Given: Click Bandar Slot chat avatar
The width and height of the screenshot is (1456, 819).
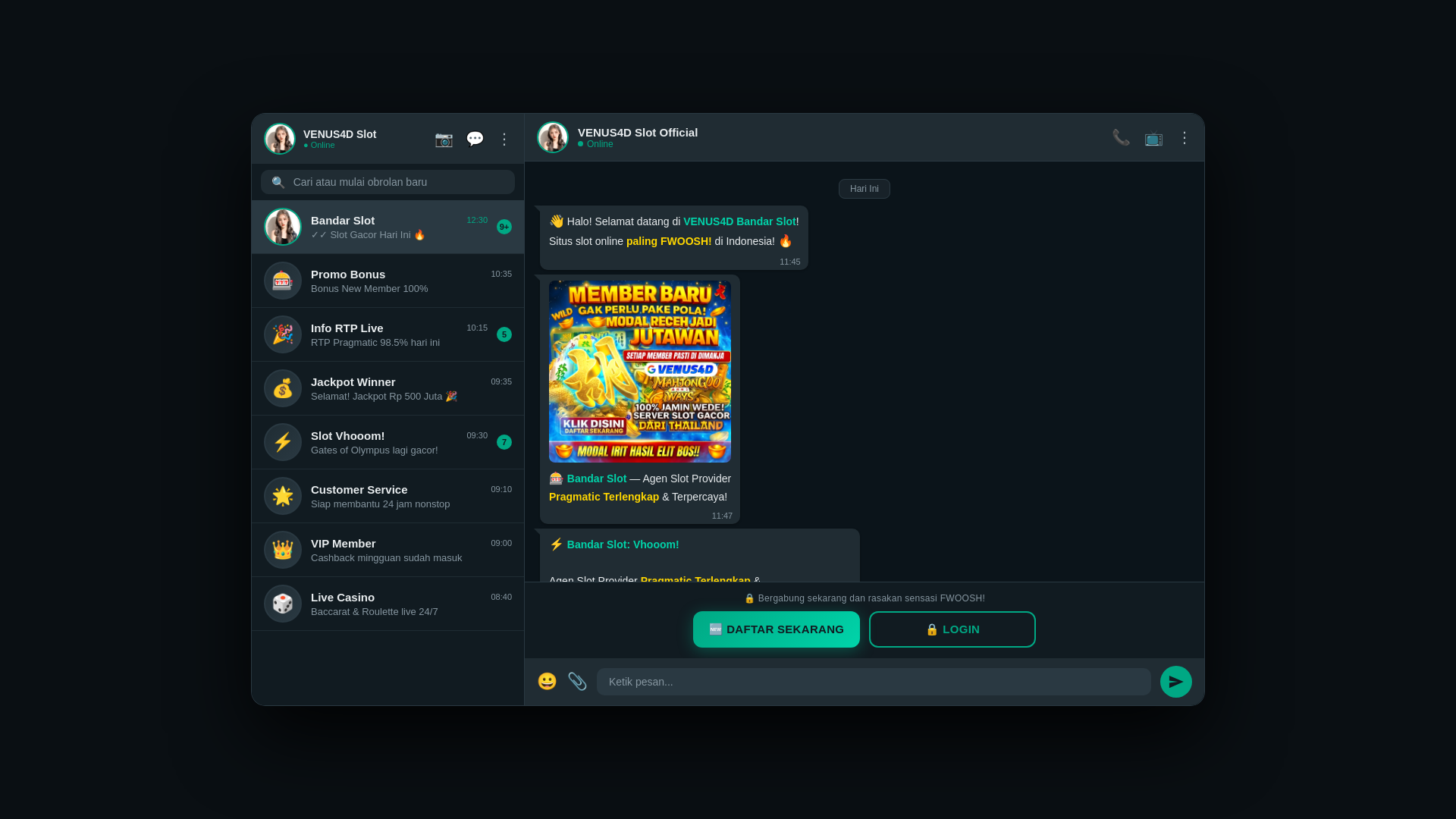Looking at the screenshot, I should pos(283,227).
